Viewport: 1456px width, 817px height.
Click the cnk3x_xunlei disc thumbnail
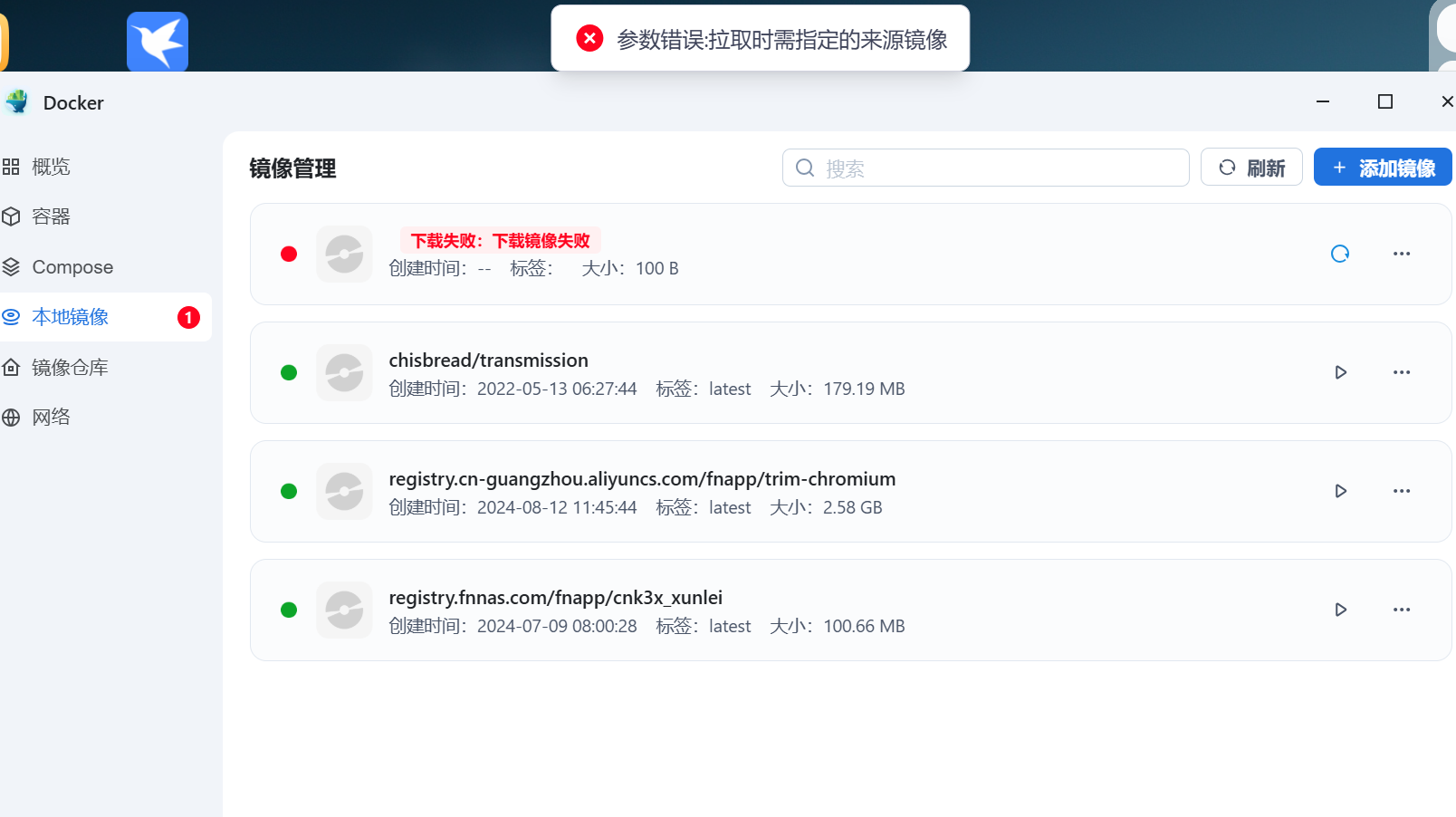coord(344,610)
